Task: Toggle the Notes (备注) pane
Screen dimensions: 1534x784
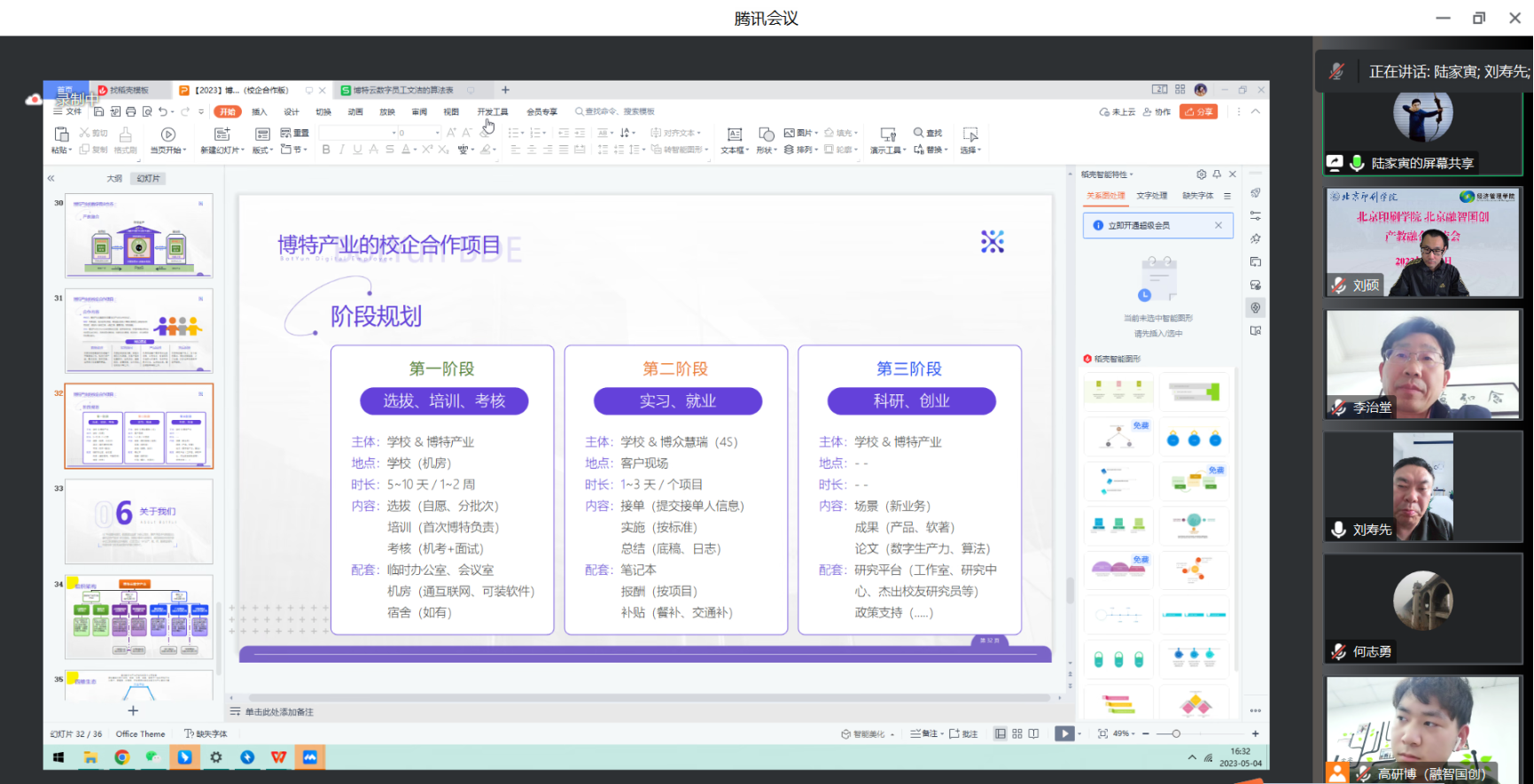Action: [924, 734]
